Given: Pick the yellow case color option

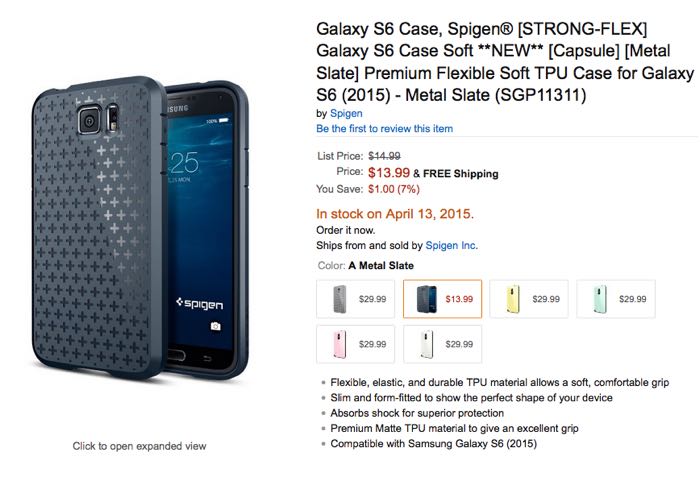Looking at the screenshot, I should coord(529,298).
